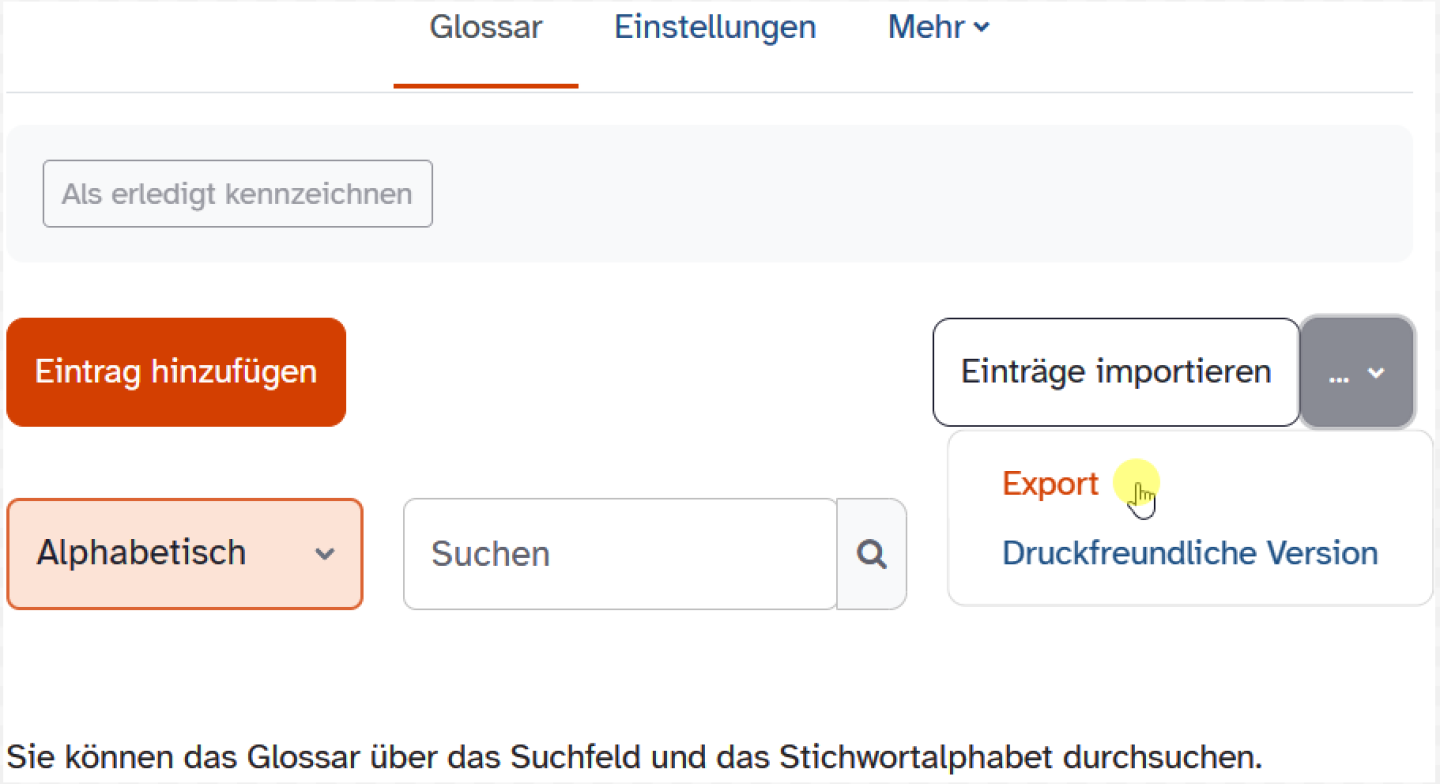The image size is (1440, 784).
Task: Mark activity done via Als erledigt kennzeichnen
Action: (x=237, y=194)
